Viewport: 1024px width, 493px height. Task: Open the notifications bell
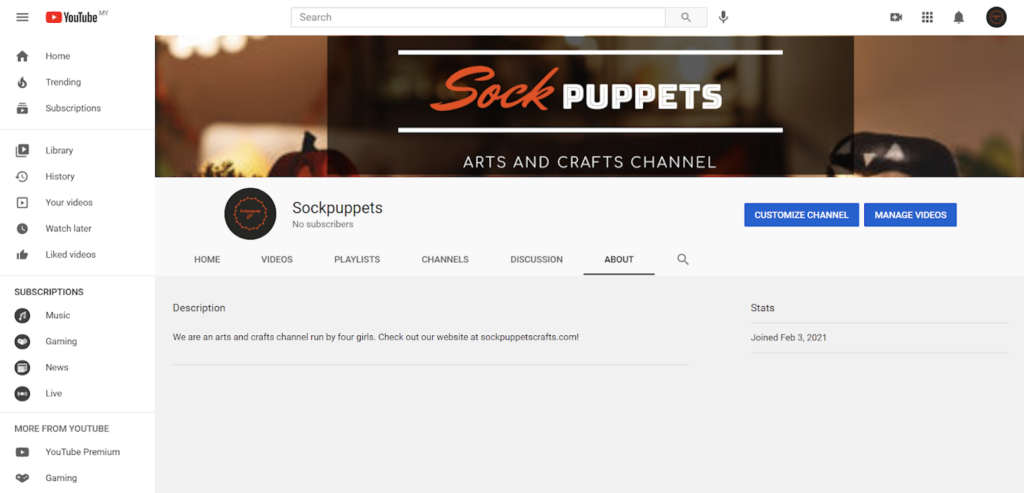coord(958,17)
